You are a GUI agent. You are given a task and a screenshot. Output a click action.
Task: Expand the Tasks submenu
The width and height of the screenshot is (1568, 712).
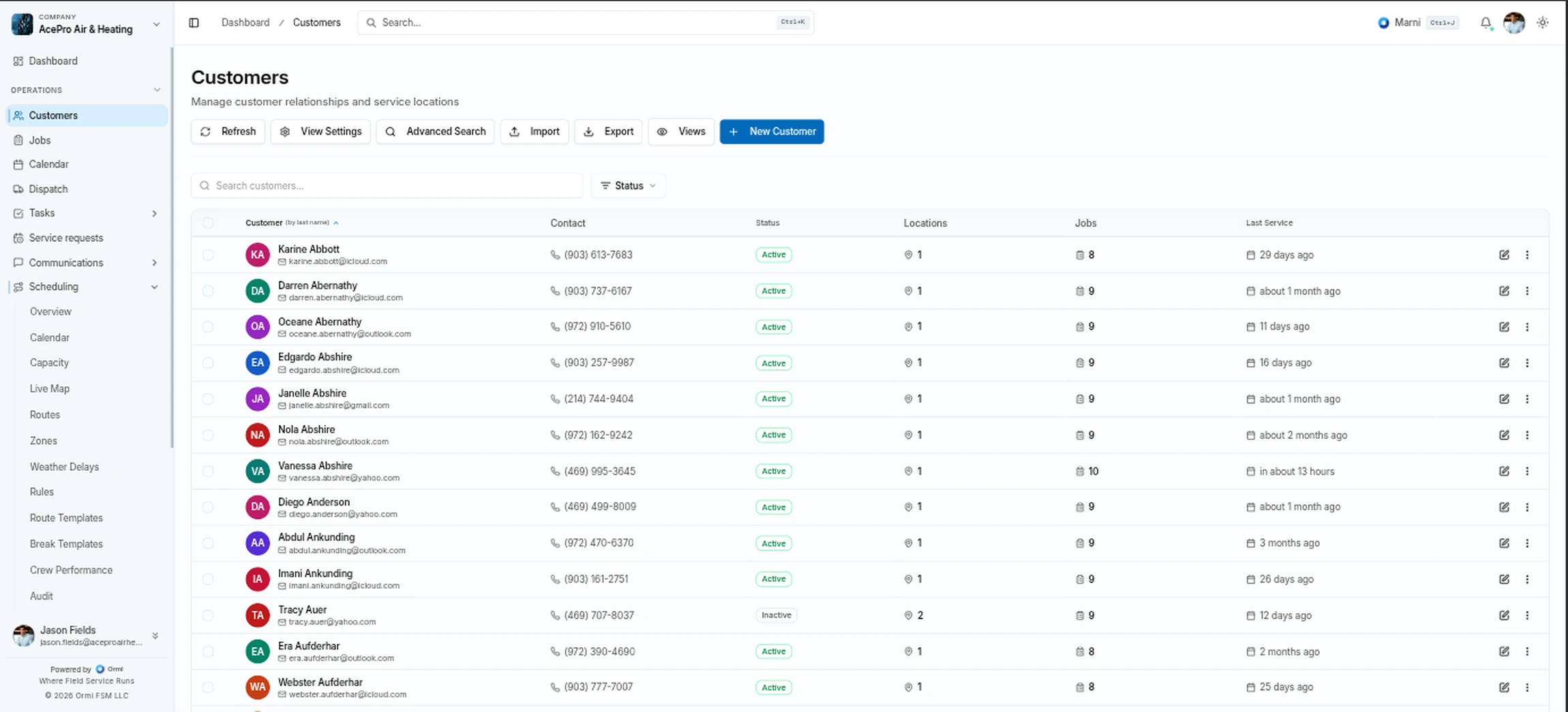pos(154,213)
